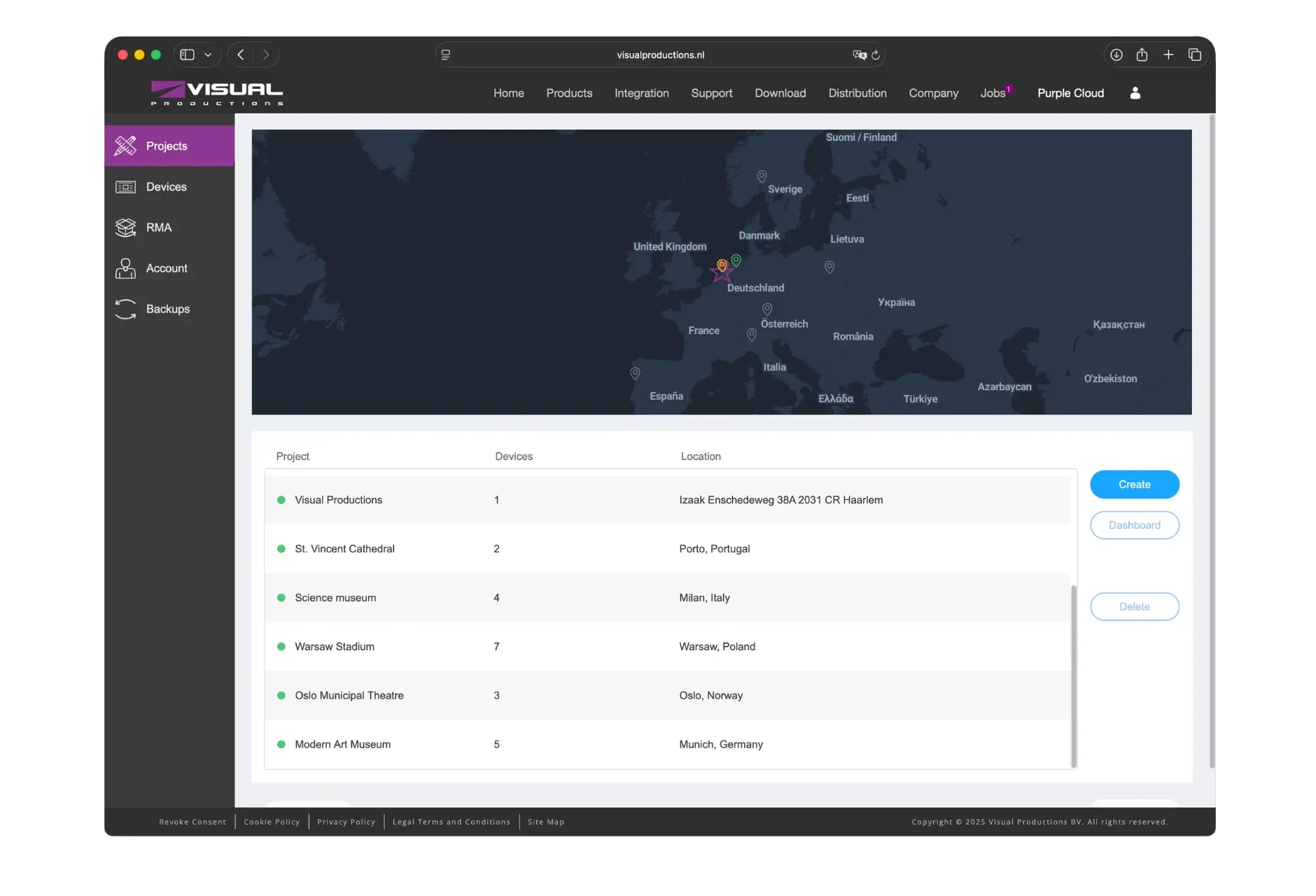Open the Privacy Policy footer link

point(346,822)
